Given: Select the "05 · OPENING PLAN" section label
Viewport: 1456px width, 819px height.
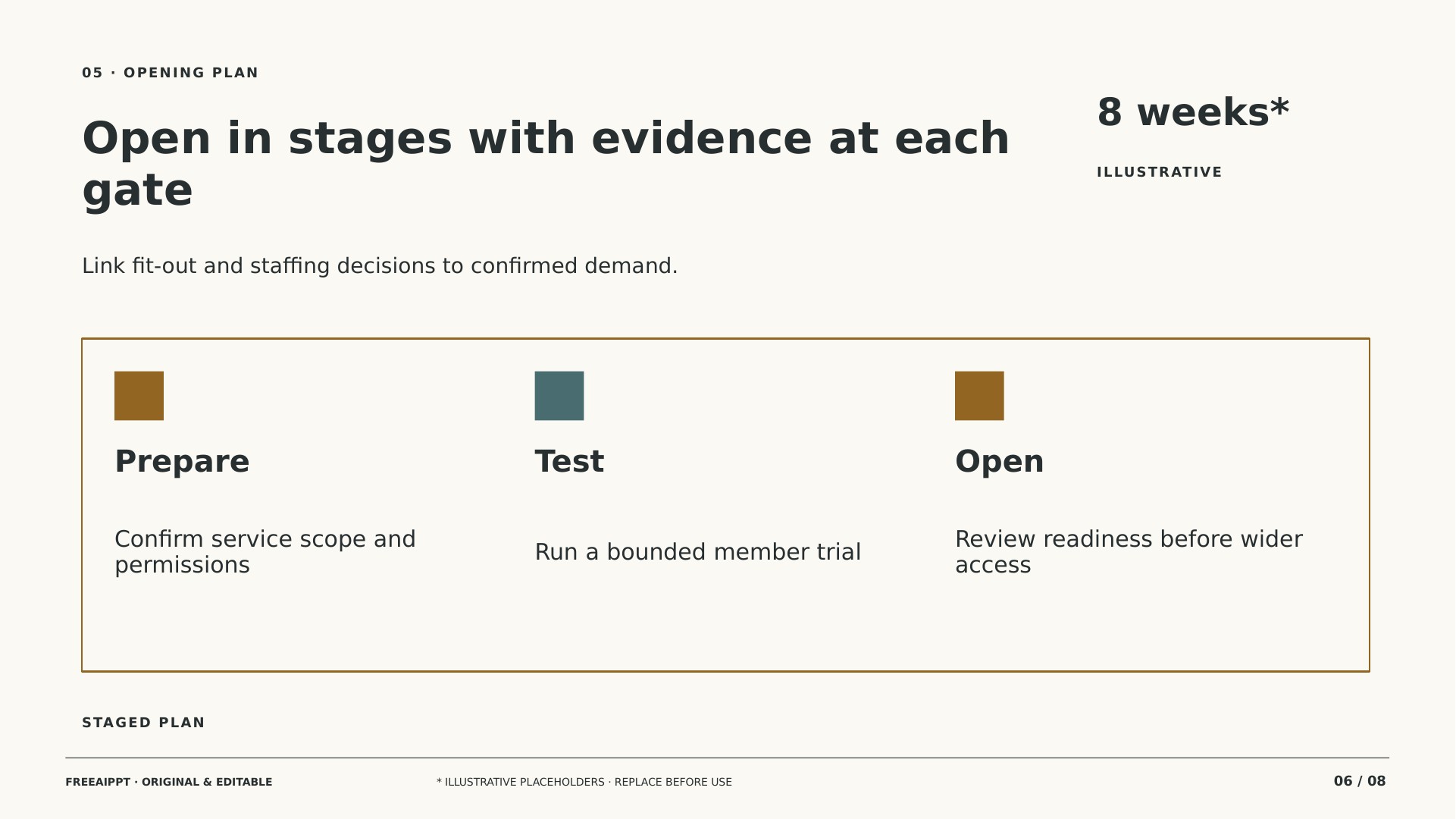Looking at the screenshot, I should 171,73.
